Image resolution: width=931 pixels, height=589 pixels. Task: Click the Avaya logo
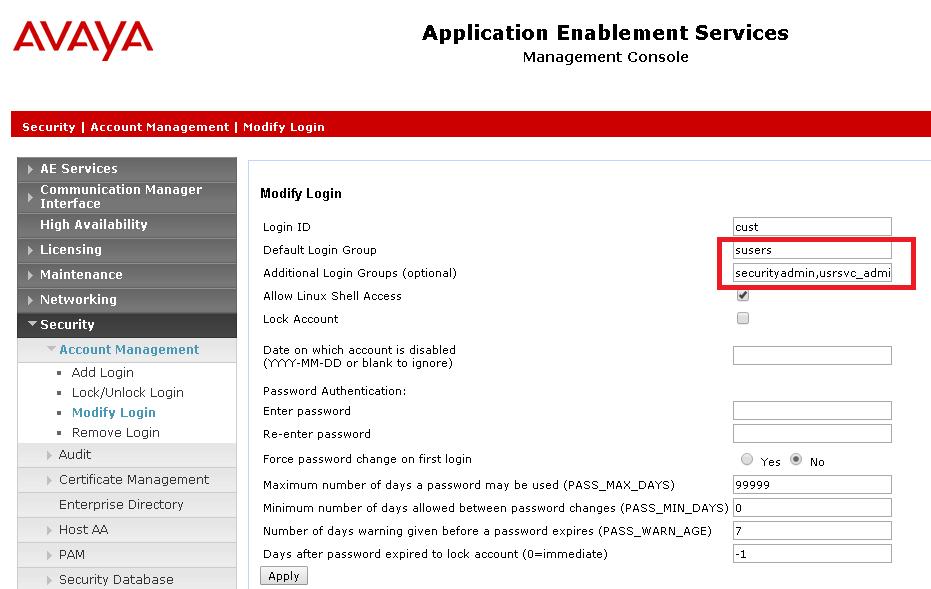pos(83,40)
